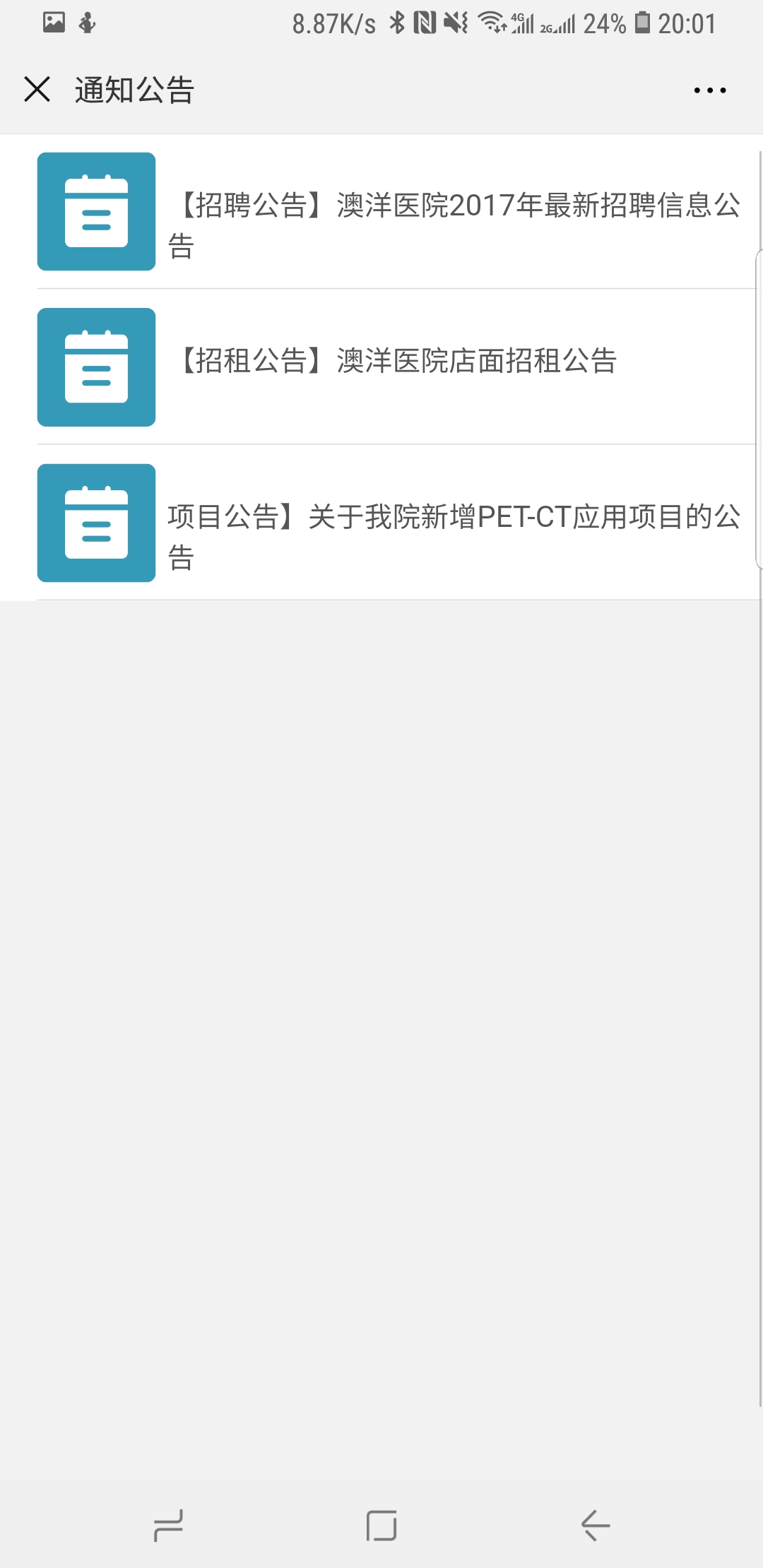Tap the NFC status icon
The image size is (763, 1568).
point(425,23)
